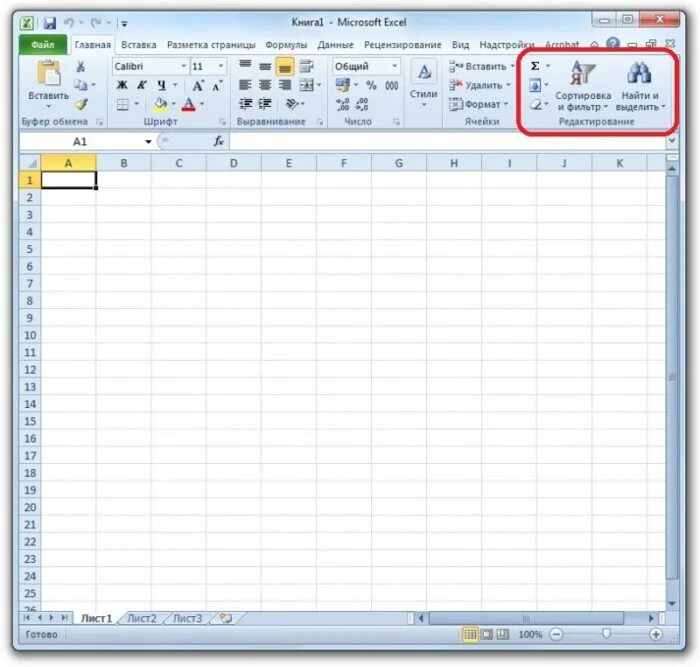Click the text orientation icon
700x667 pixels.
click(x=292, y=104)
